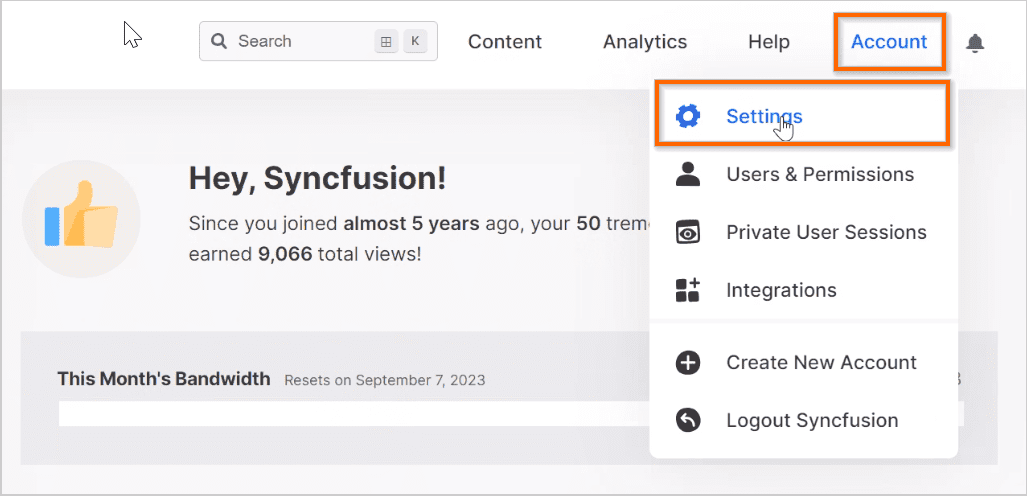Click the notification bell icon
1027x496 pixels.
tap(975, 43)
